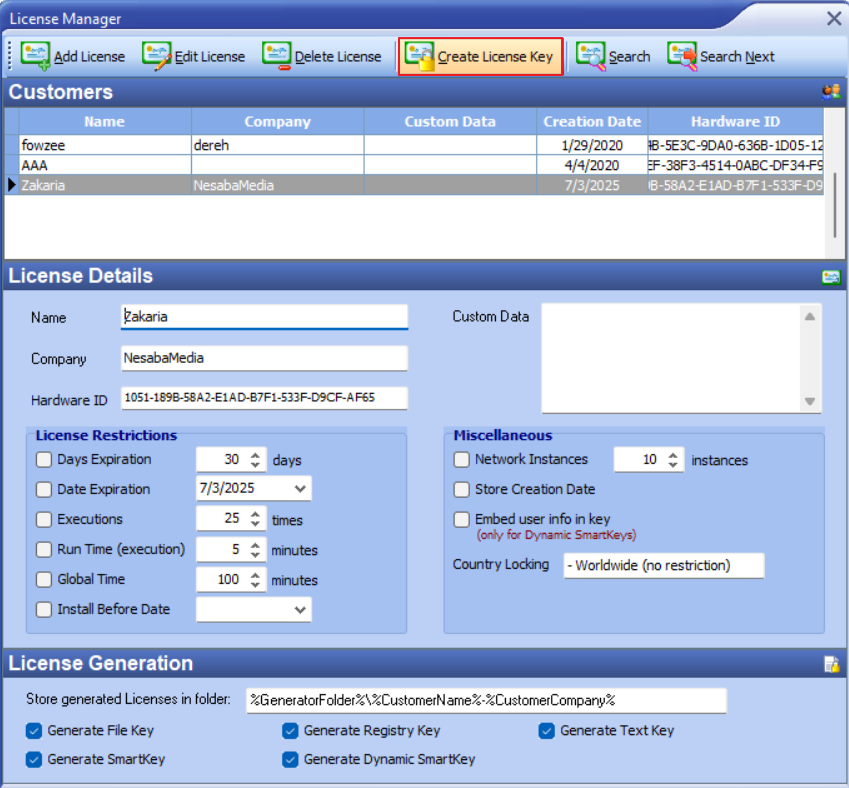Click inside the Company input field

click(x=263, y=358)
